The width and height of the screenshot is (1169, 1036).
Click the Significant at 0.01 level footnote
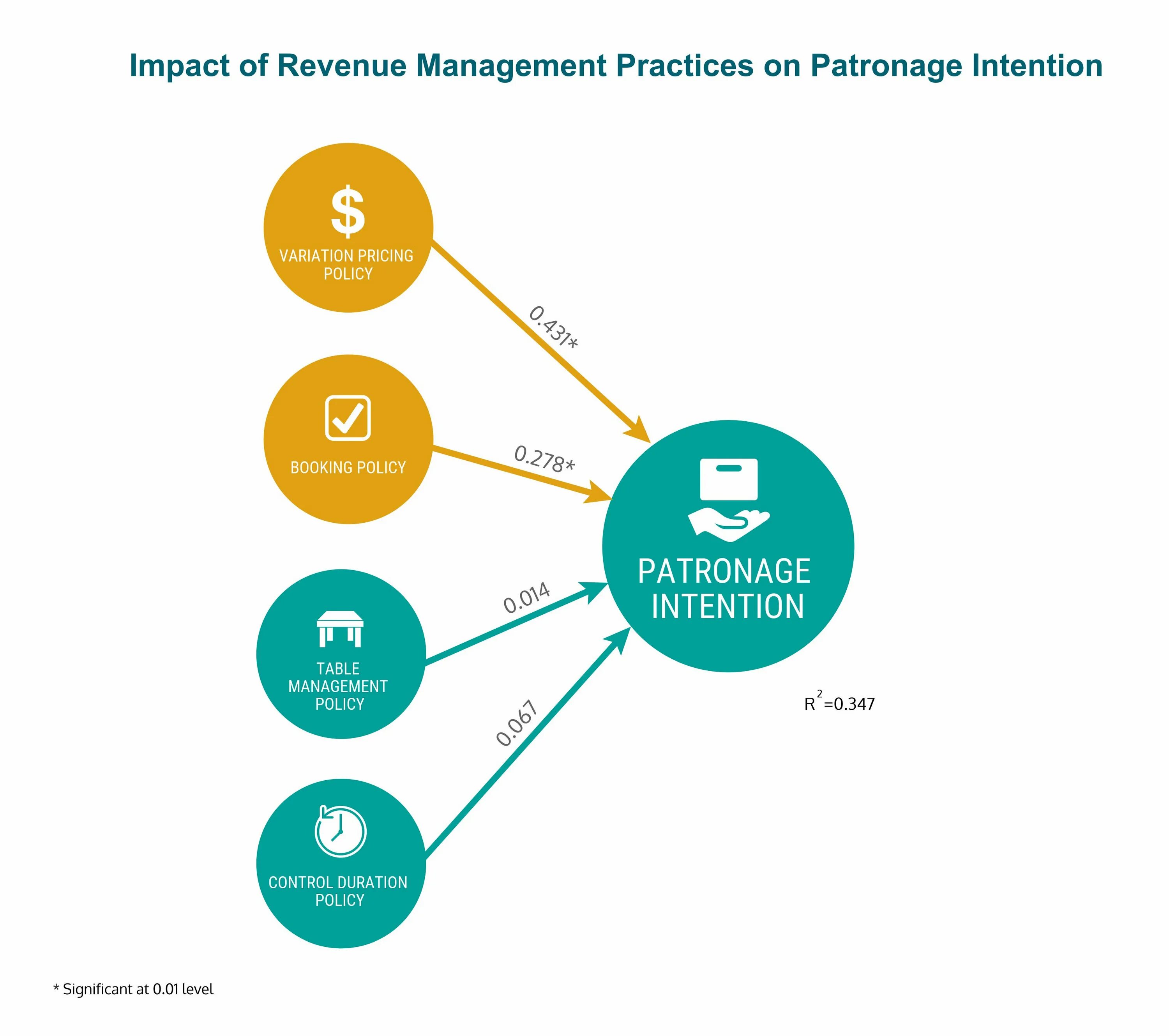click(133, 989)
